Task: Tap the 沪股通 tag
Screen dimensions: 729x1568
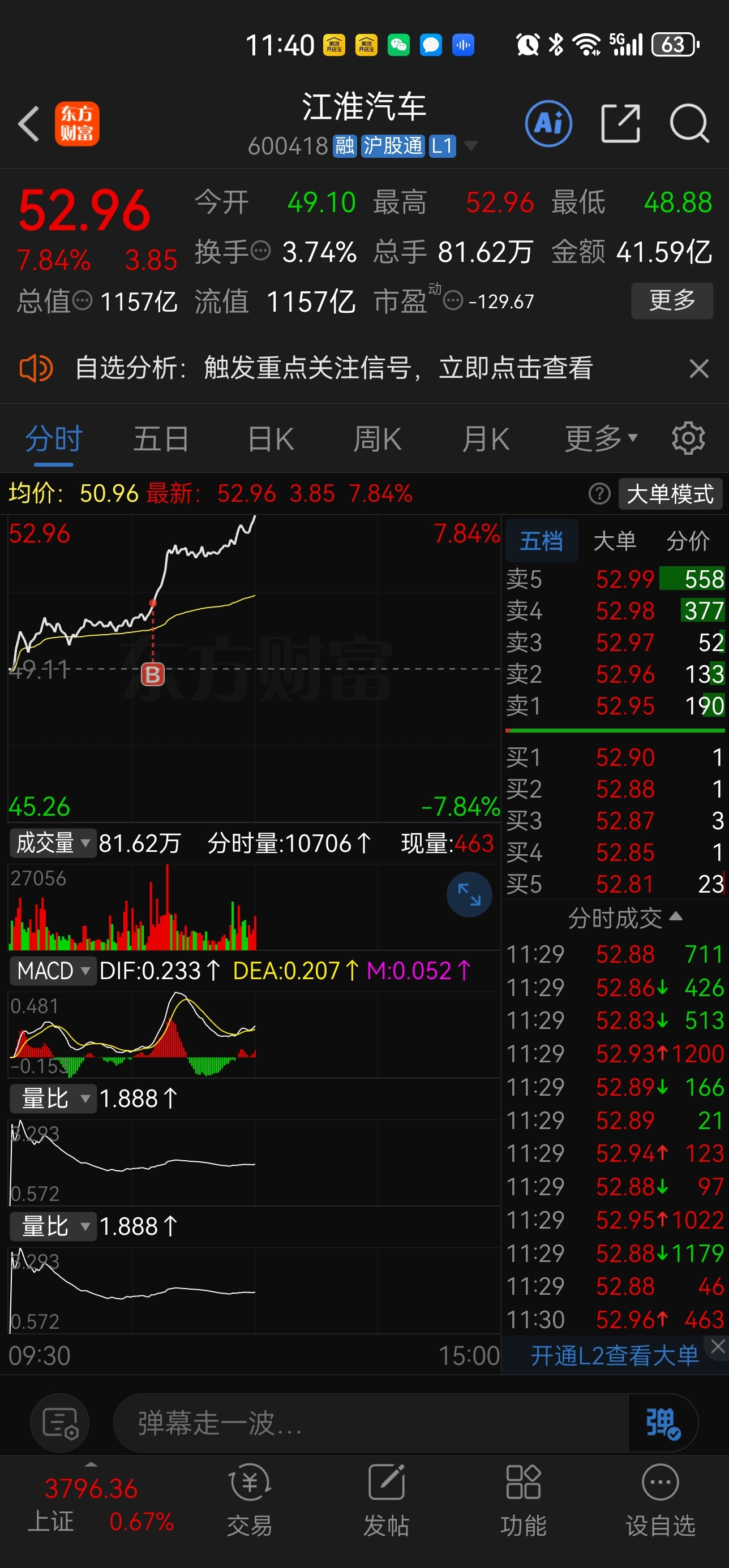Action: [x=392, y=146]
